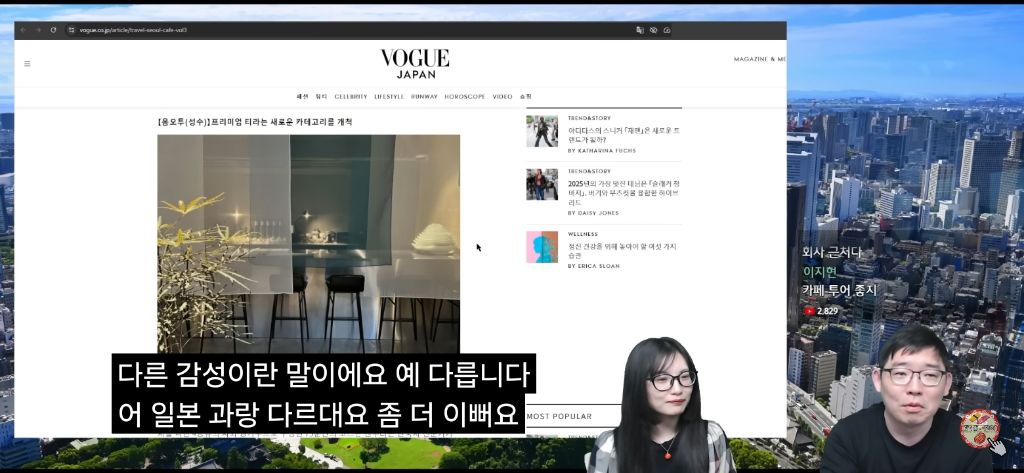Click the browser forward arrow
Screen dimensions: 1024x473
[37, 30]
